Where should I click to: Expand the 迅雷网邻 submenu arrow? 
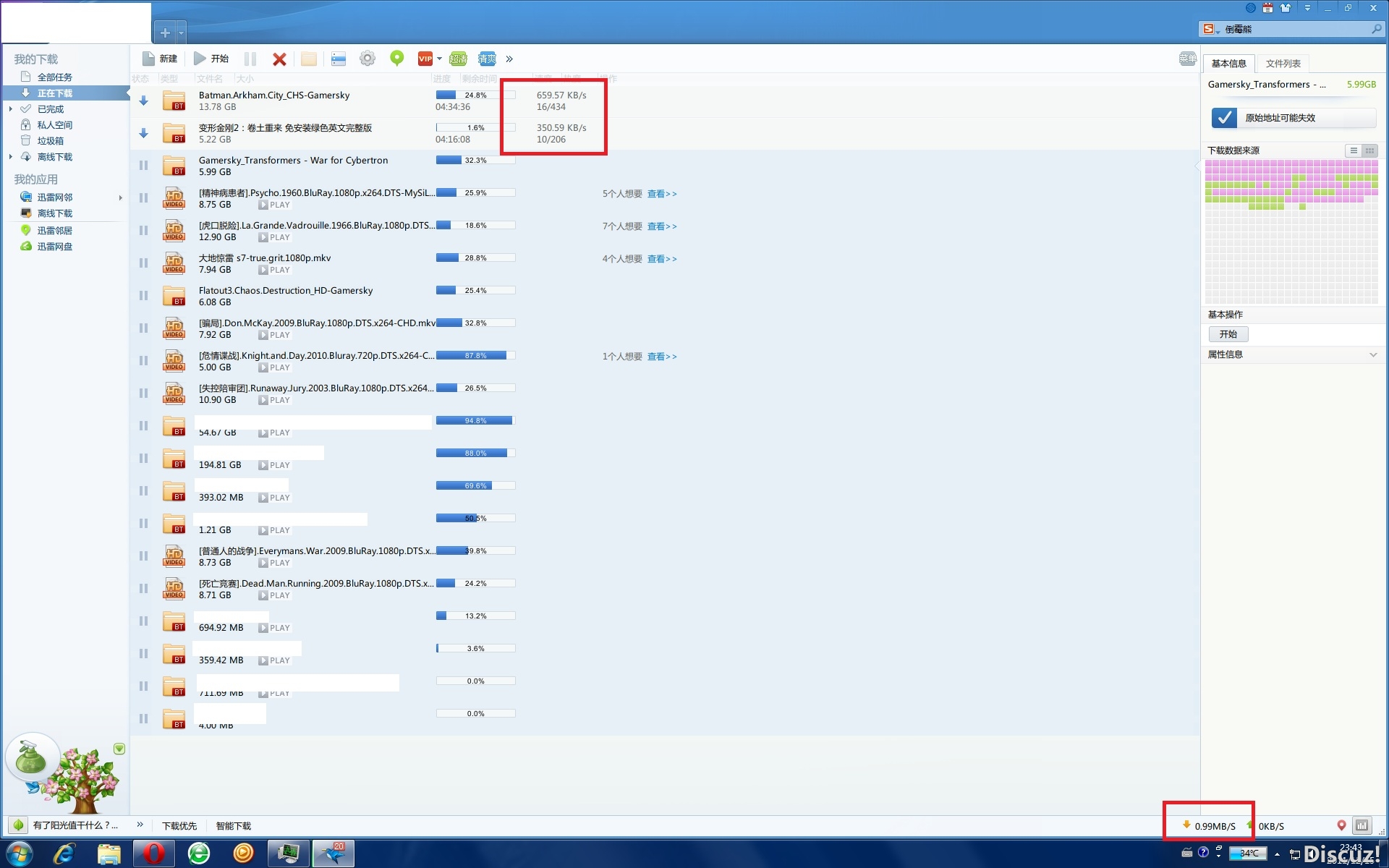[120, 197]
